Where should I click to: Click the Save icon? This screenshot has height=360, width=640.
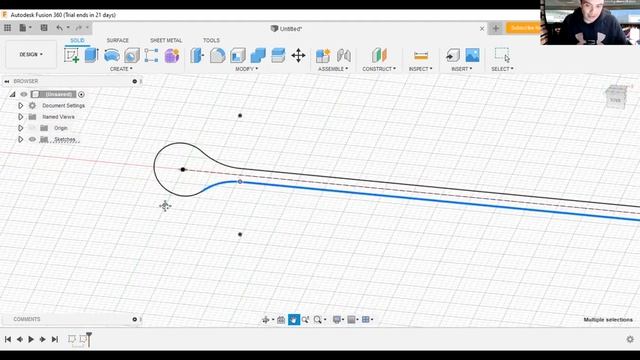pos(44,28)
